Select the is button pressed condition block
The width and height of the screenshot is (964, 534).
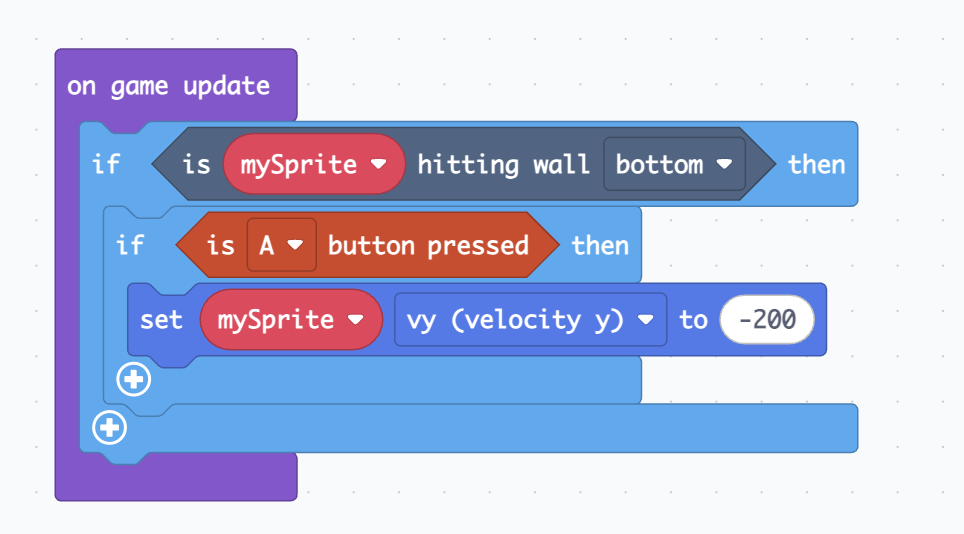367,245
